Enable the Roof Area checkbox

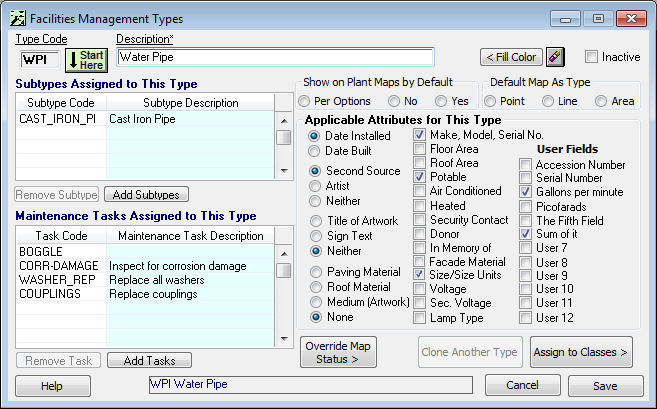(419, 163)
